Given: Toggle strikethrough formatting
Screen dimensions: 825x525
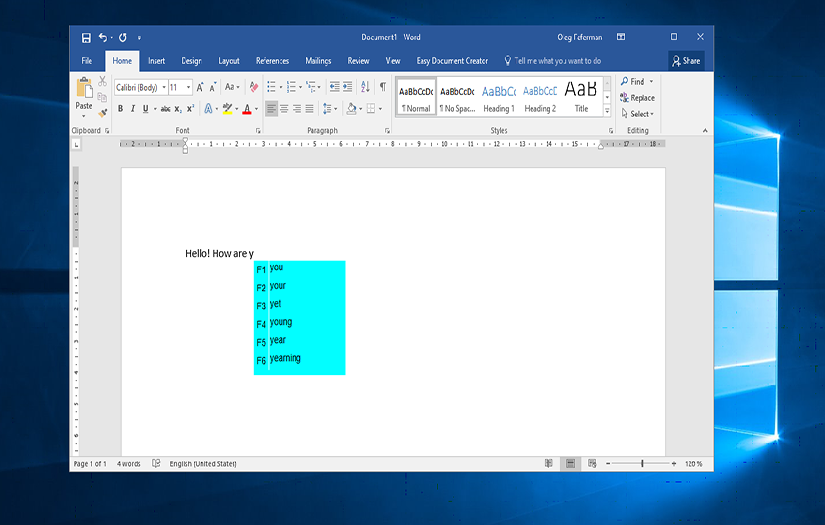Looking at the screenshot, I should (165, 109).
